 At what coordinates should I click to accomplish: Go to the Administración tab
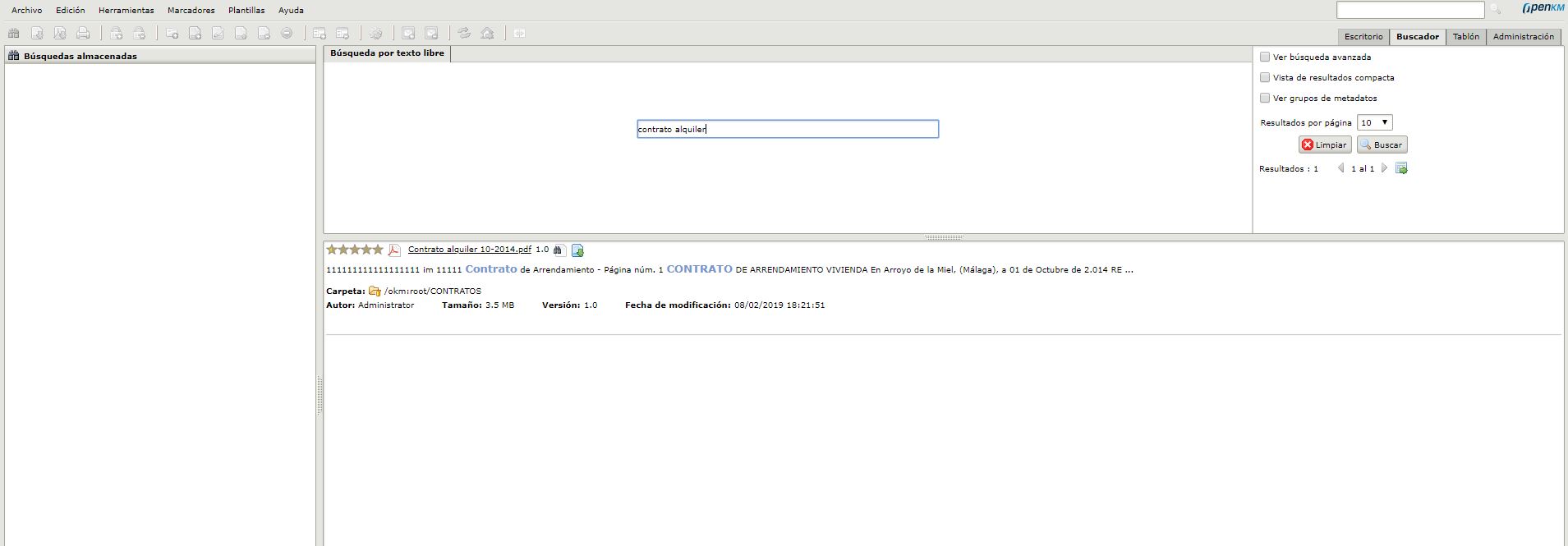click(1523, 36)
